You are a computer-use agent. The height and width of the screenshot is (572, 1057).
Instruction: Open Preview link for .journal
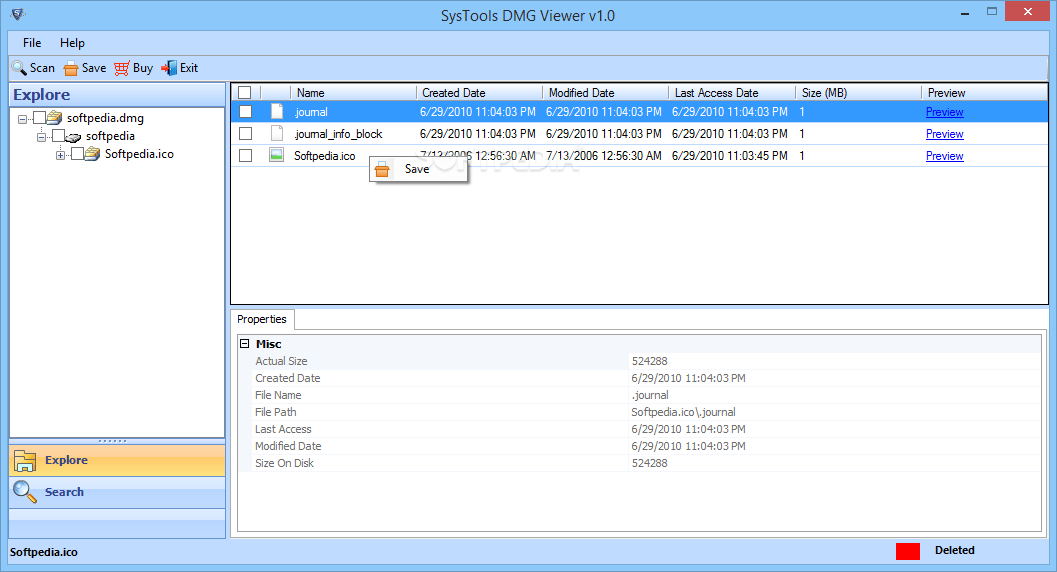point(944,112)
